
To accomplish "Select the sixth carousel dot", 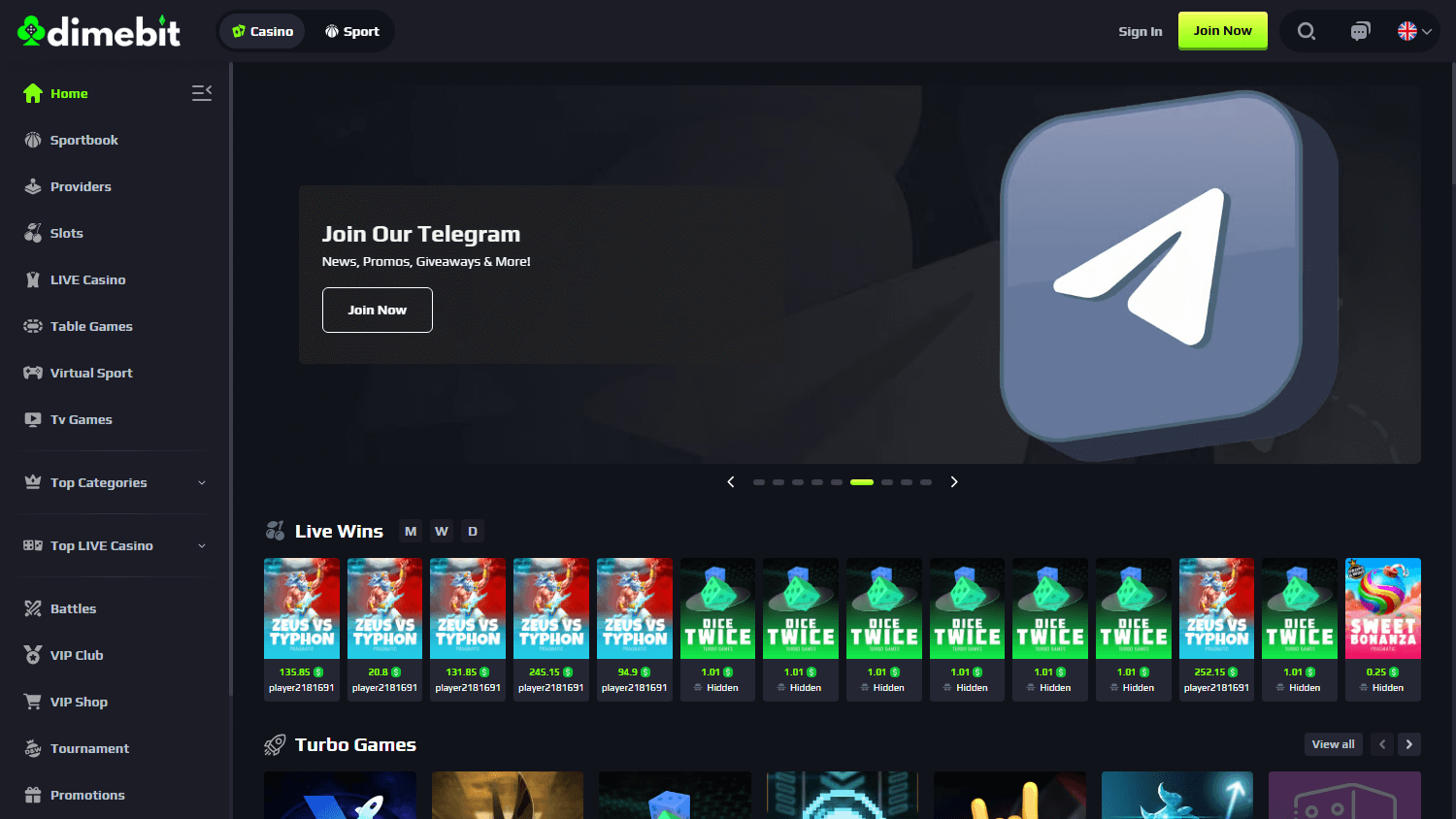I will click(x=861, y=481).
